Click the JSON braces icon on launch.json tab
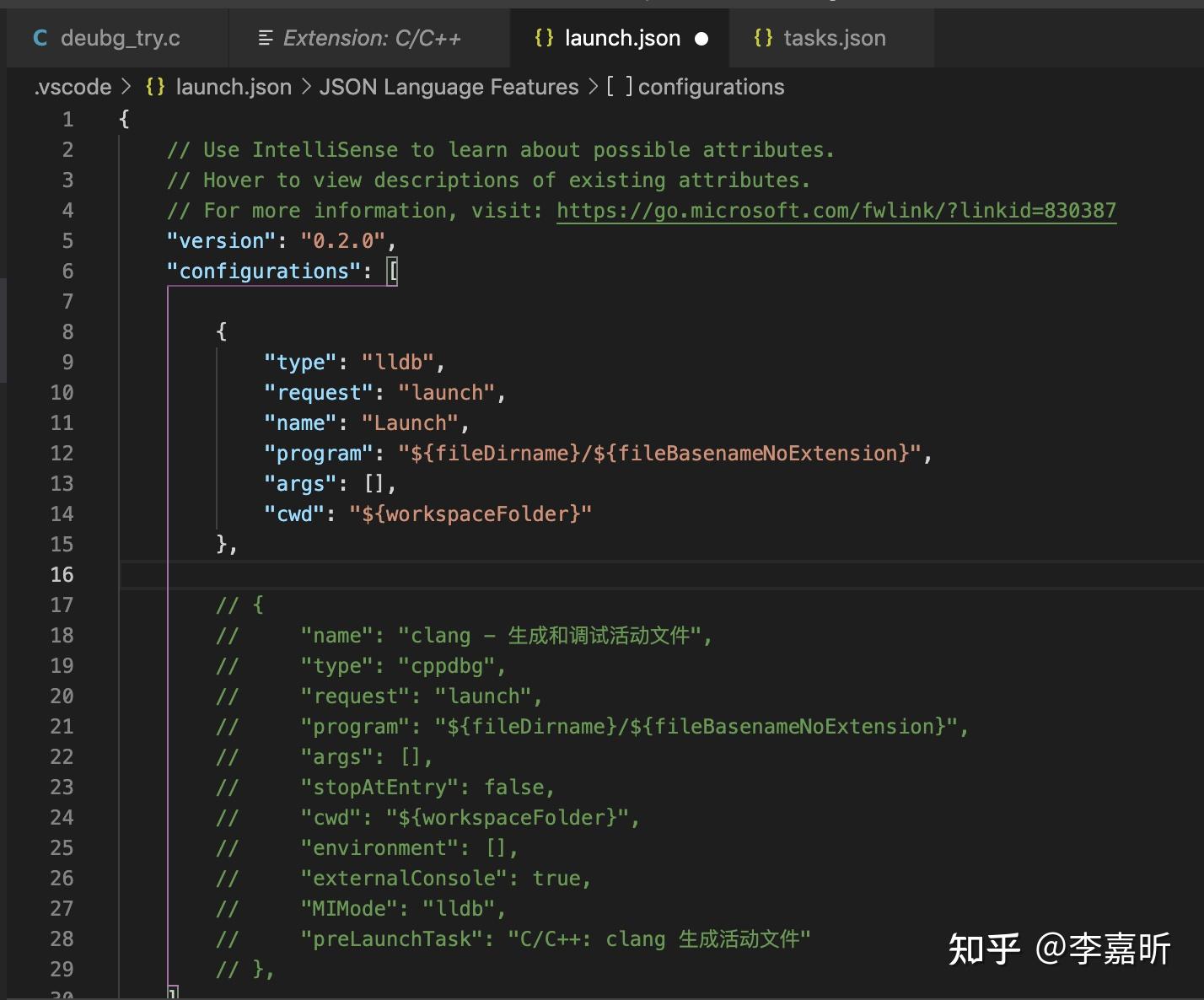The height and width of the screenshot is (1000, 1204). 544,37
